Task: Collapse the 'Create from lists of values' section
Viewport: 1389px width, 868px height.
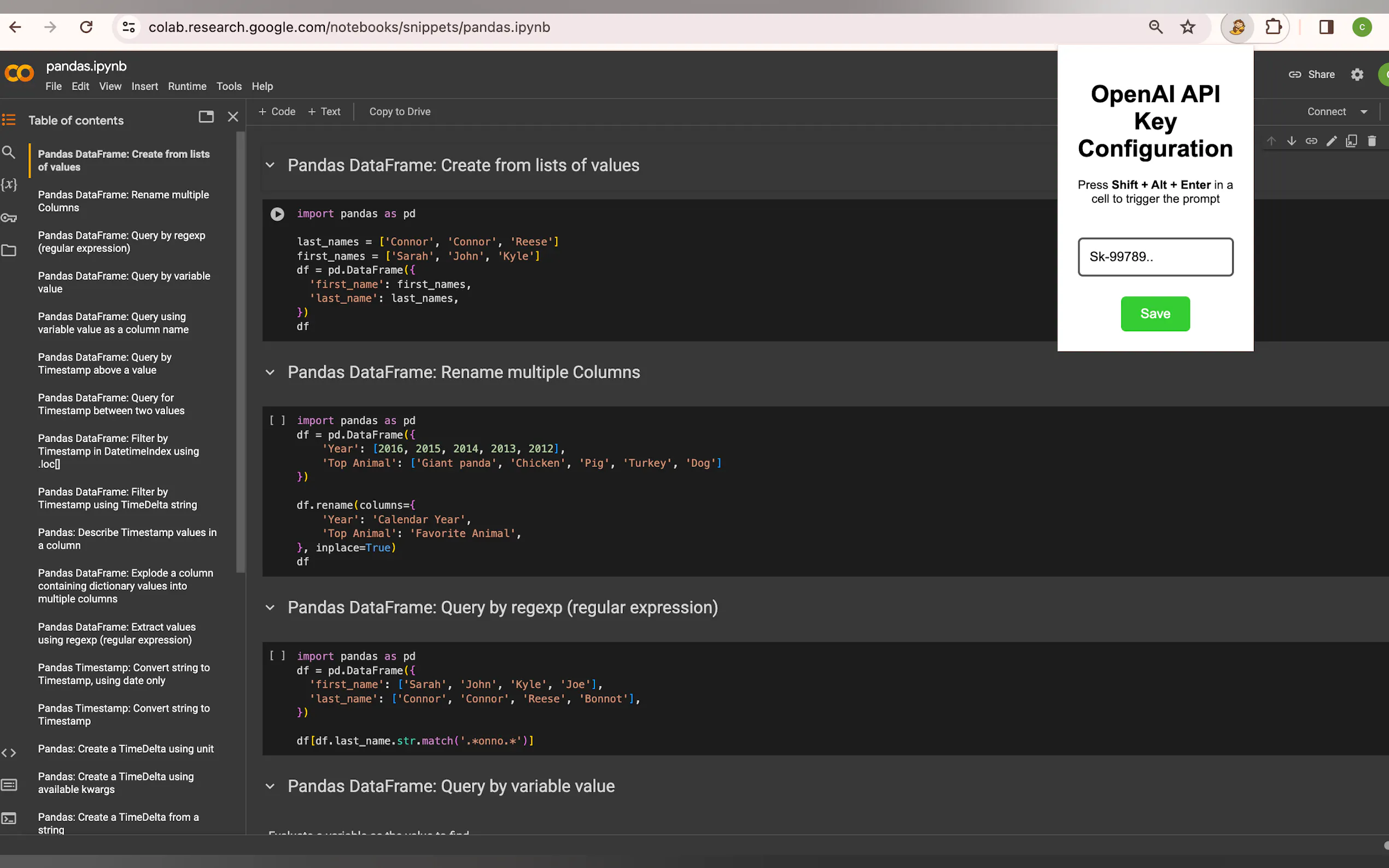Action: [x=270, y=165]
